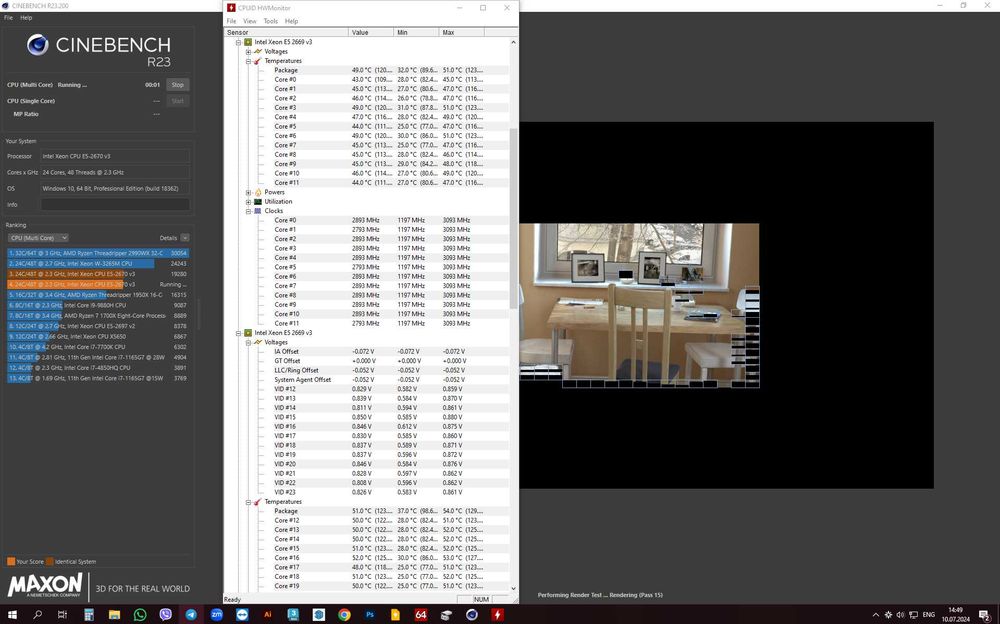Expand the Powers node
The height and width of the screenshot is (624, 1000).
248,192
